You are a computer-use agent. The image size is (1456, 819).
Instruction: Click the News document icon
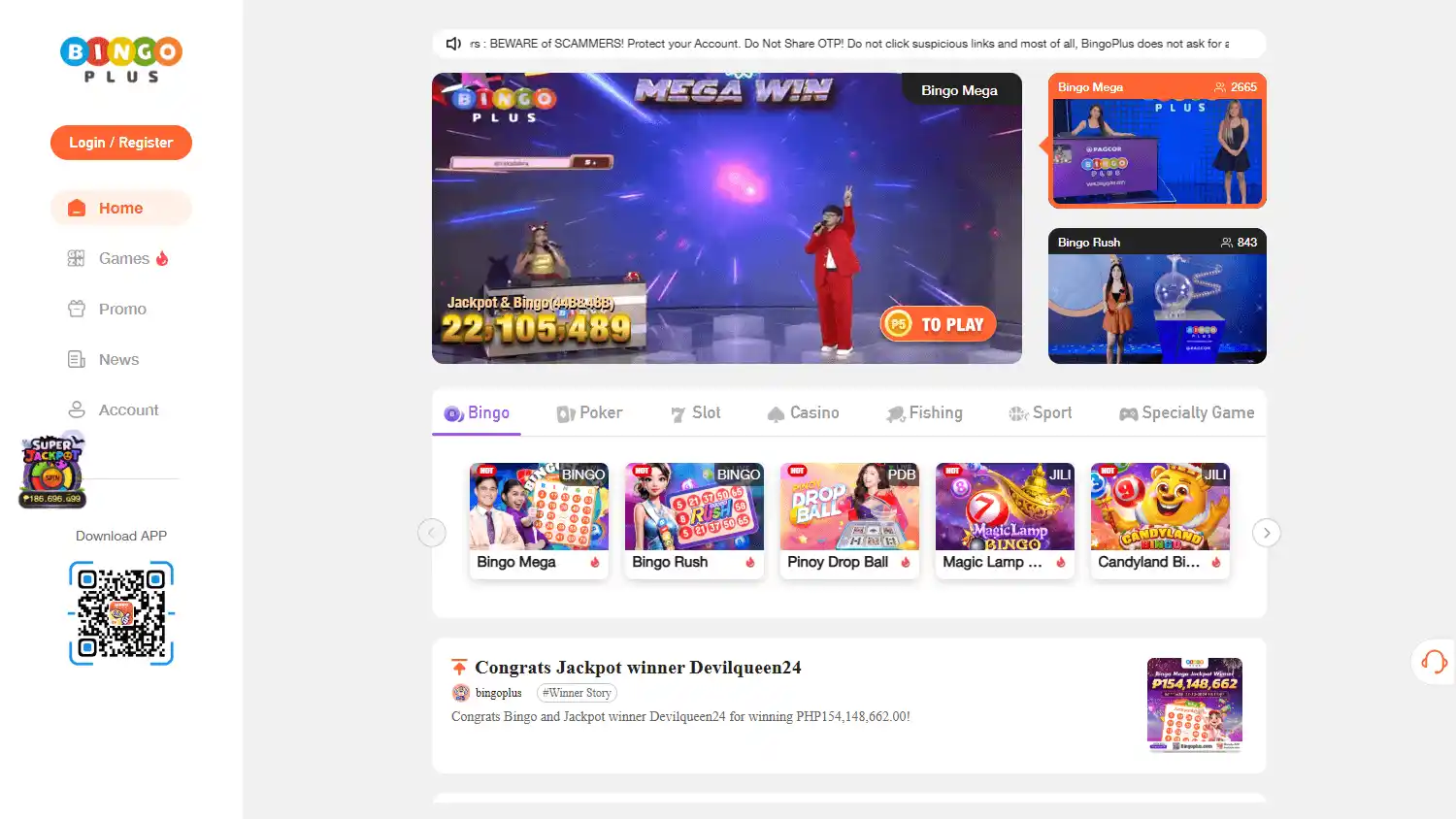tap(77, 359)
